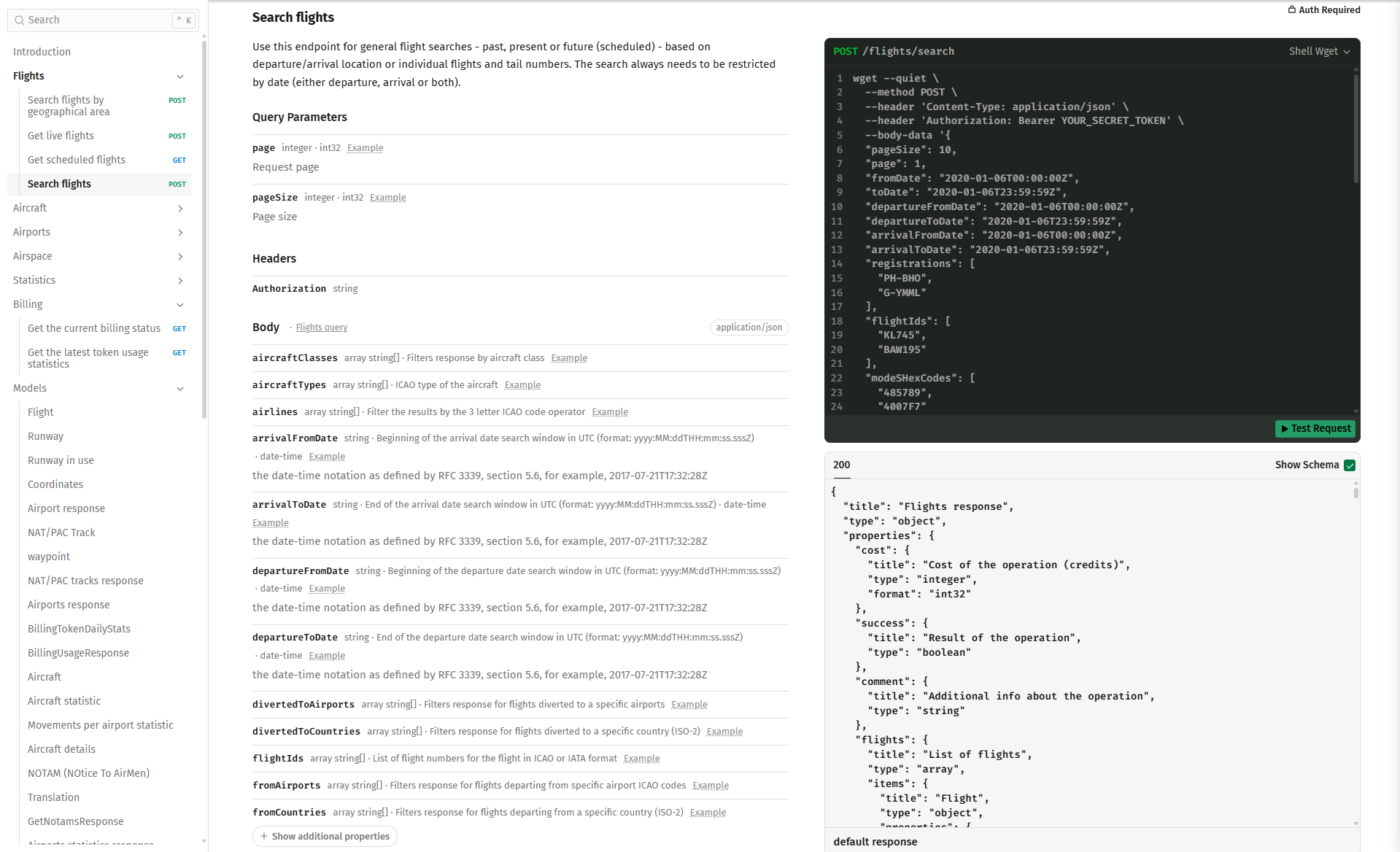Viewport: 1400px width, 852px height.
Task: Click the response schema scrollbar
Action: pos(1356,493)
